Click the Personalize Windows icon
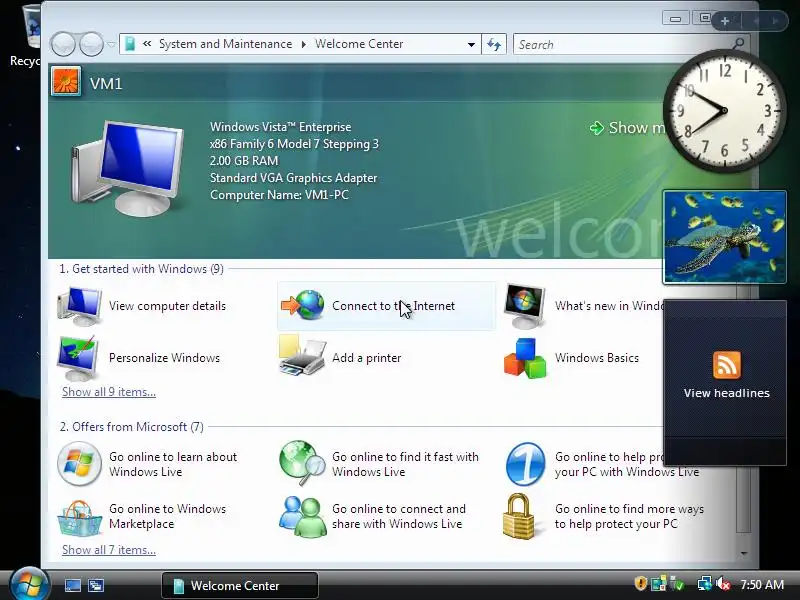This screenshot has height=600, width=800. [78, 358]
